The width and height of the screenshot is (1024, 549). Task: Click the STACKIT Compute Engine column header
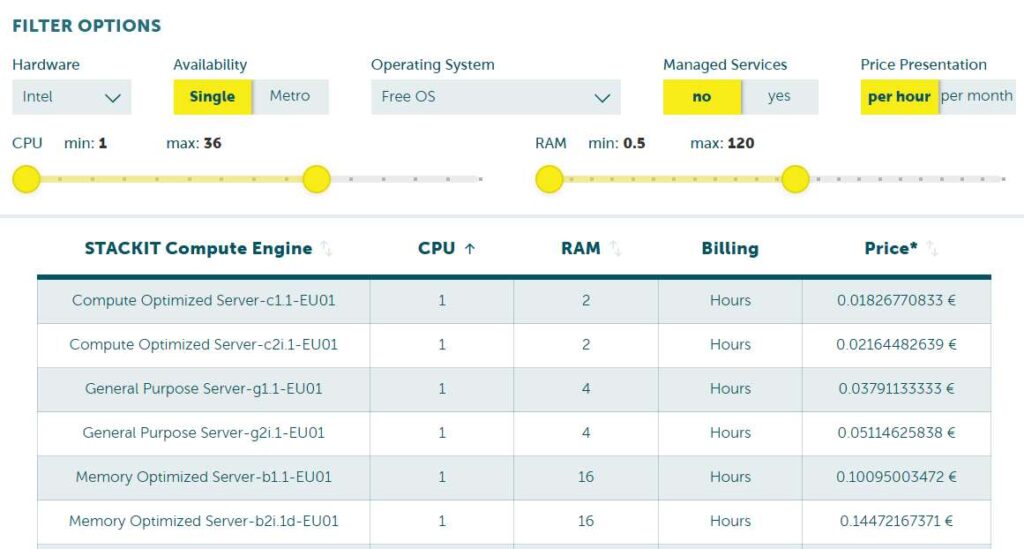pos(199,249)
